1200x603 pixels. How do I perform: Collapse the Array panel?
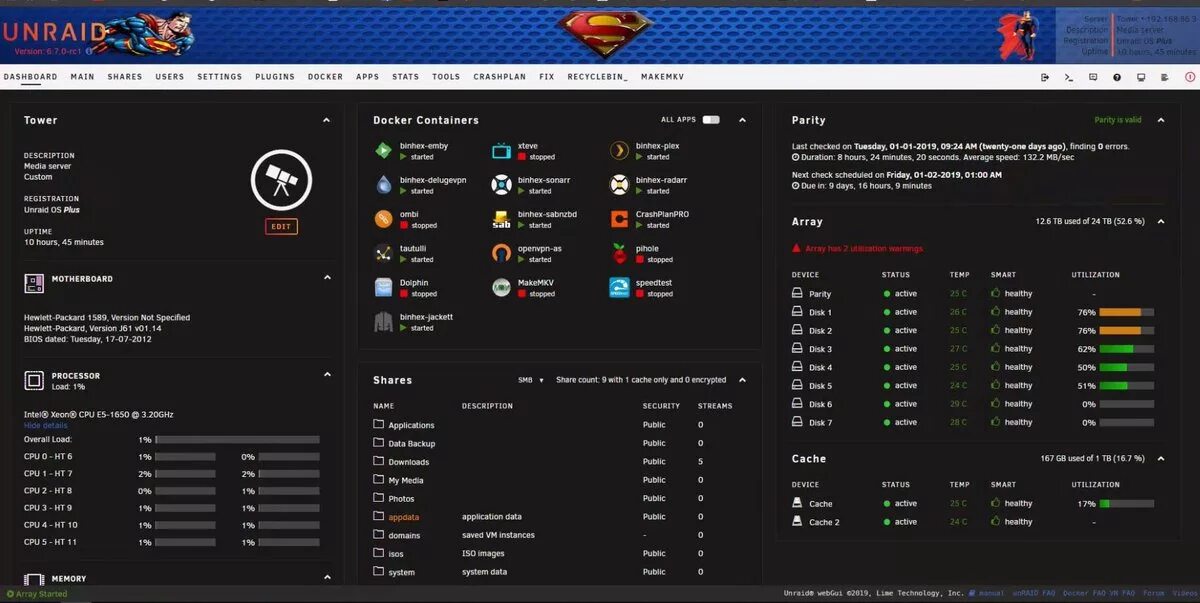click(x=1161, y=221)
